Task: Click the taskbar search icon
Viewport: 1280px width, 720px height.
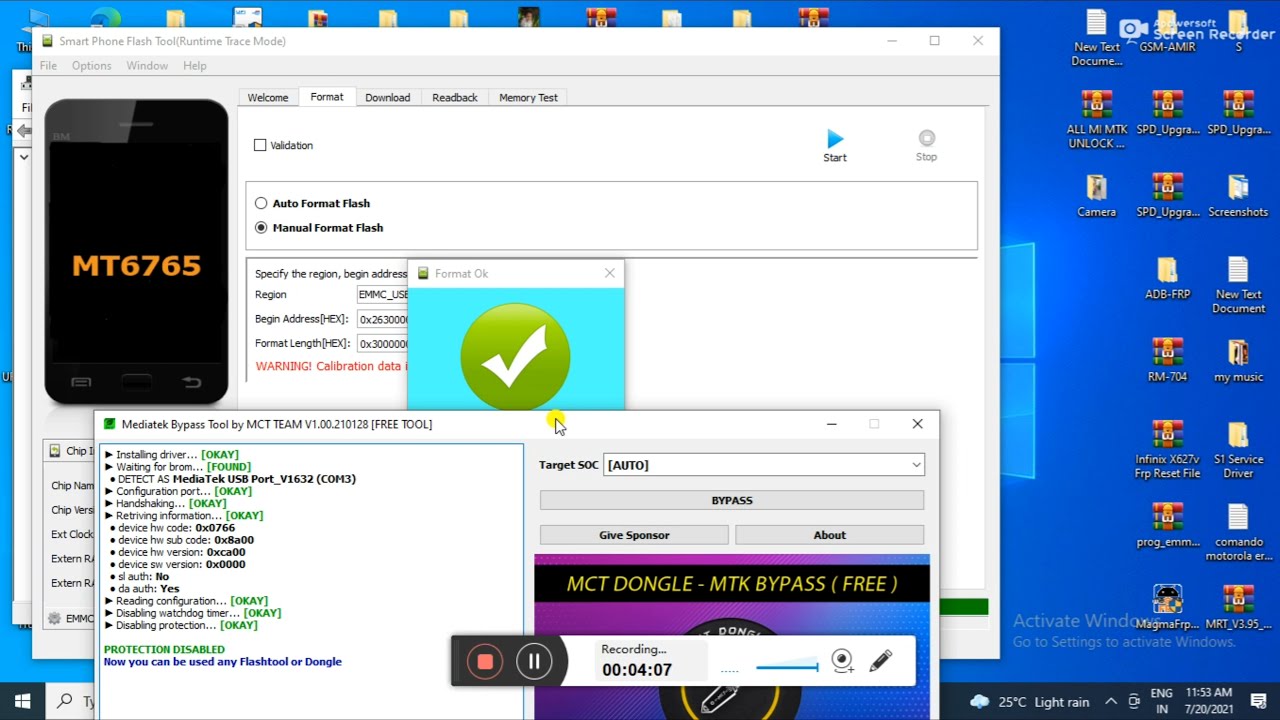Action: 65,701
